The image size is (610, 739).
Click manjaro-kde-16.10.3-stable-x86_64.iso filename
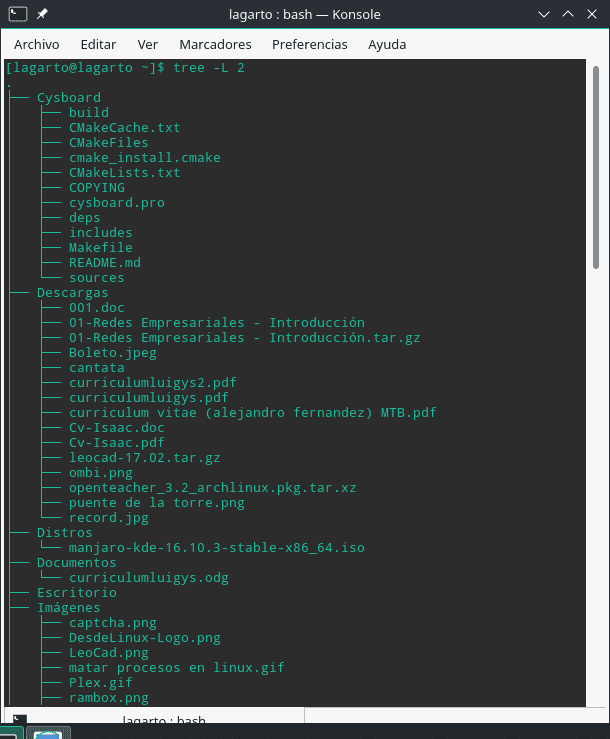(217, 548)
